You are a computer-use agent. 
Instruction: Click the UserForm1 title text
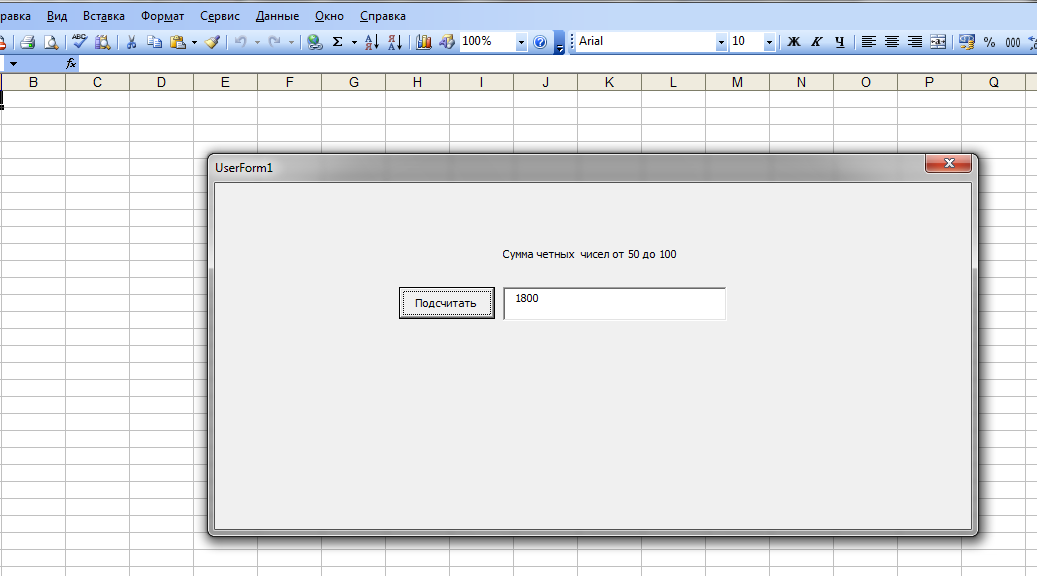point(244,168)
